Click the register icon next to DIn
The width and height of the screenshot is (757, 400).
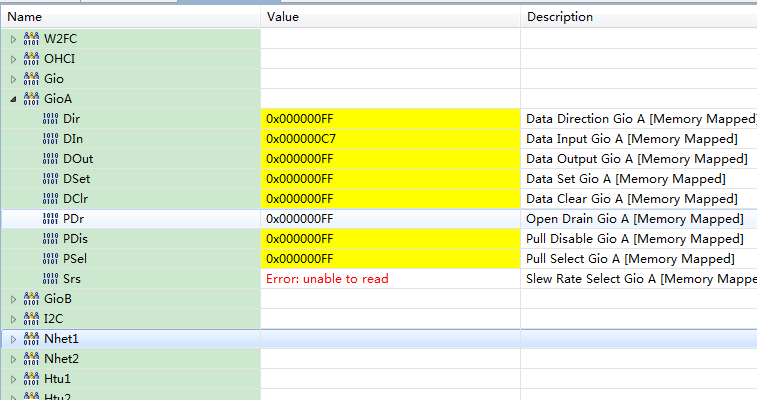click(51, 139)
